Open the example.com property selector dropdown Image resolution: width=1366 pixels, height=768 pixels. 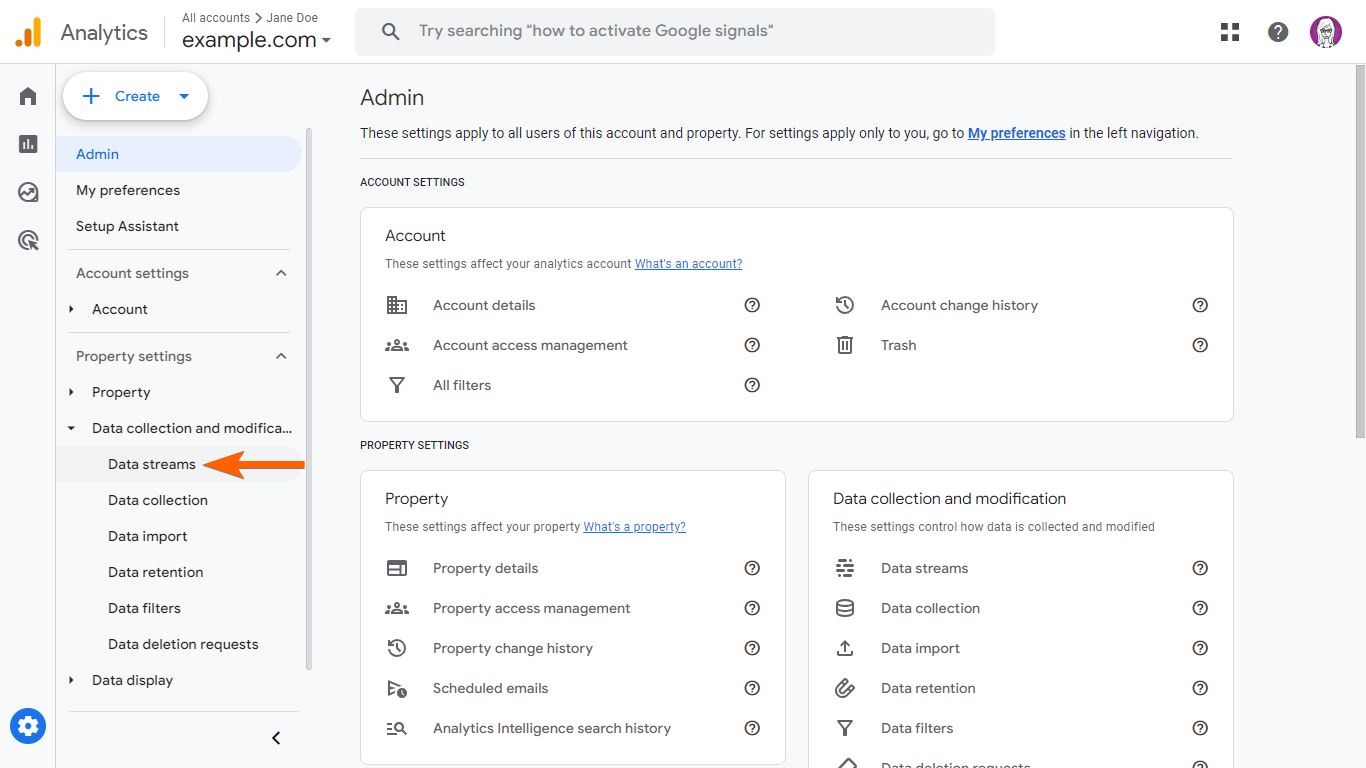[256, 41]
